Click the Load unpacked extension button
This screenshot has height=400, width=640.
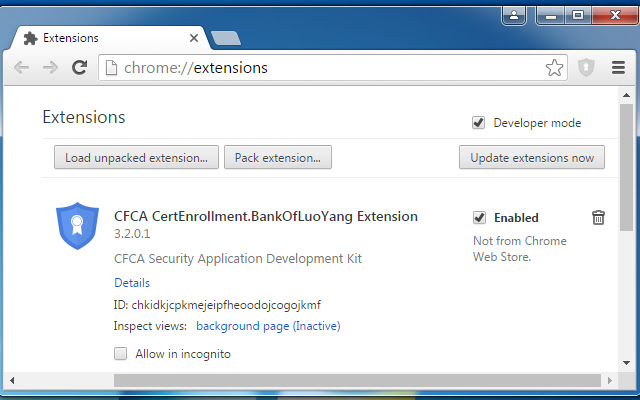click(136, 157)
